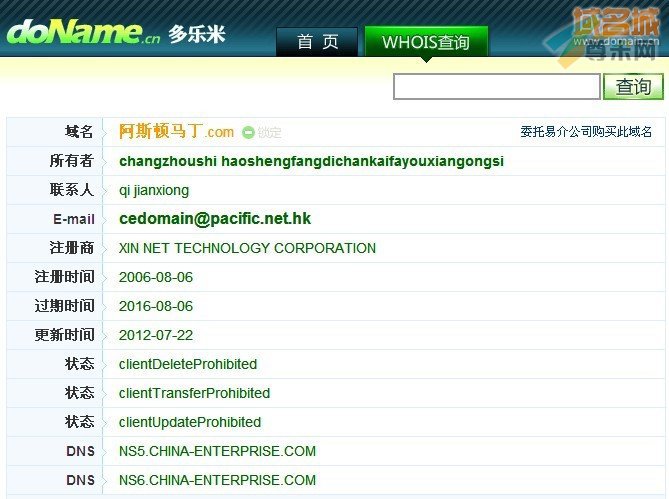Click status clientDeleteProhibited

tap(188, 364)
